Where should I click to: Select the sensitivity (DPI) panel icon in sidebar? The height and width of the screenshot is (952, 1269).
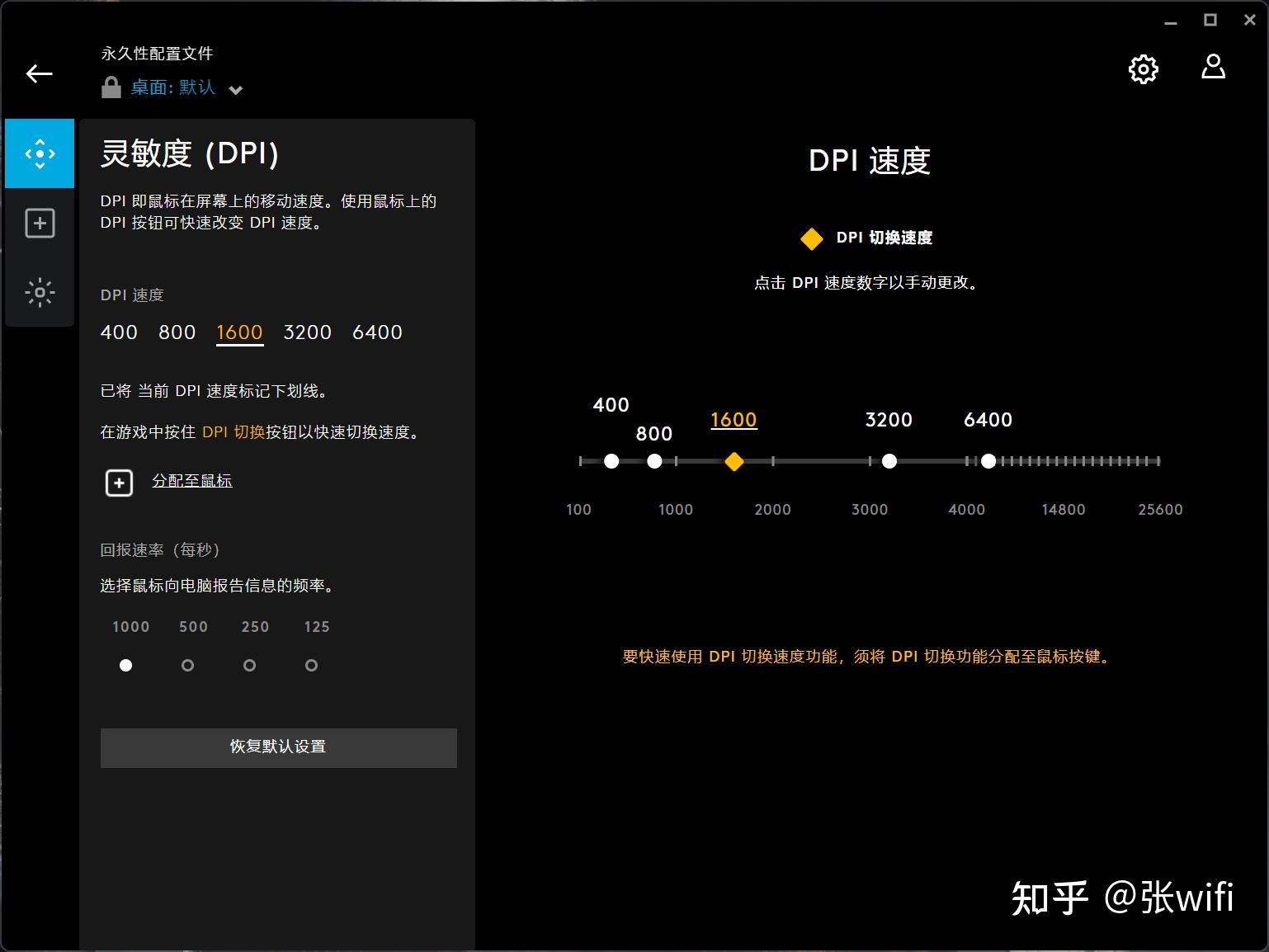[39, 153]
